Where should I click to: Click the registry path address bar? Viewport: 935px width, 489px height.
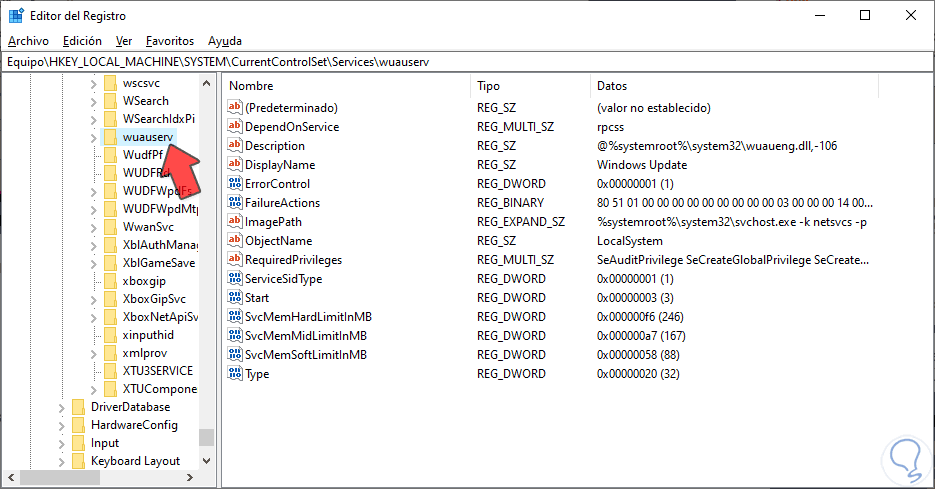point(467,62)
